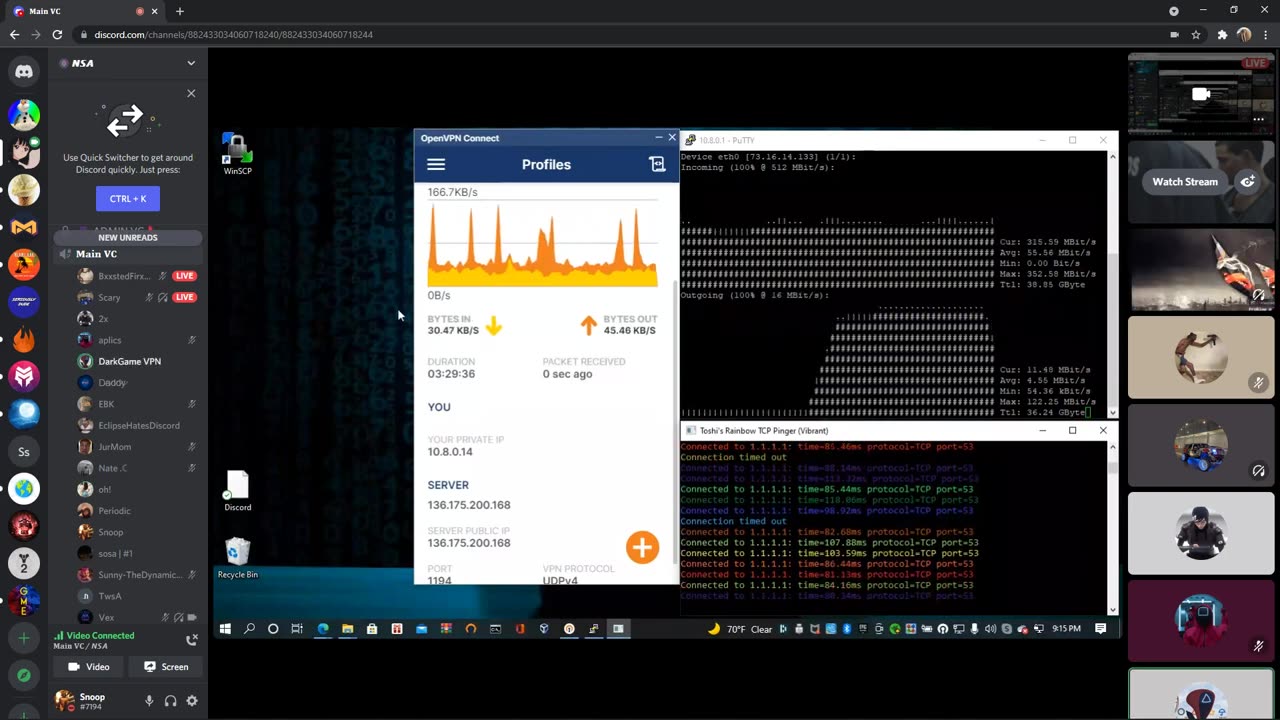Open File Explorer from the taskbar

tap(347, 629)
